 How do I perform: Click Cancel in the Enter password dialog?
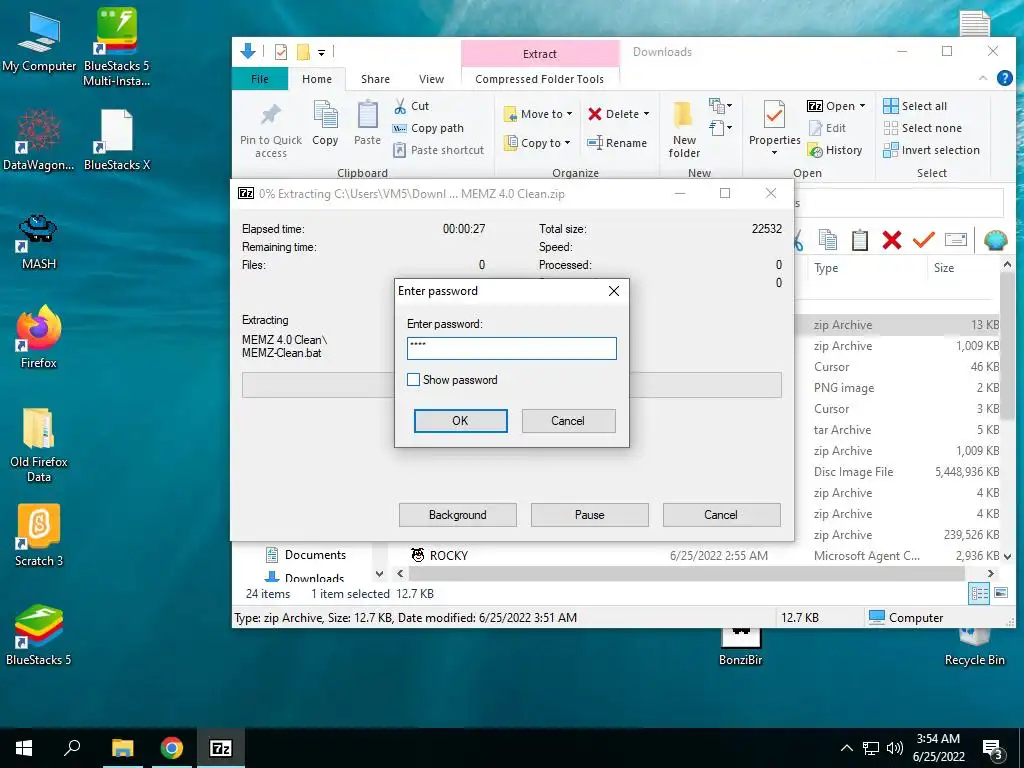click(568, 421)
